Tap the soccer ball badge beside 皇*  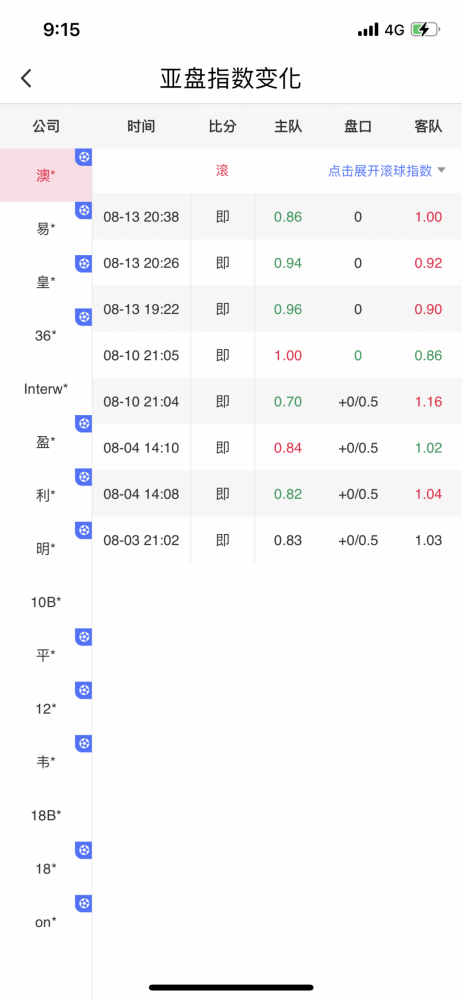coord(84,263)
